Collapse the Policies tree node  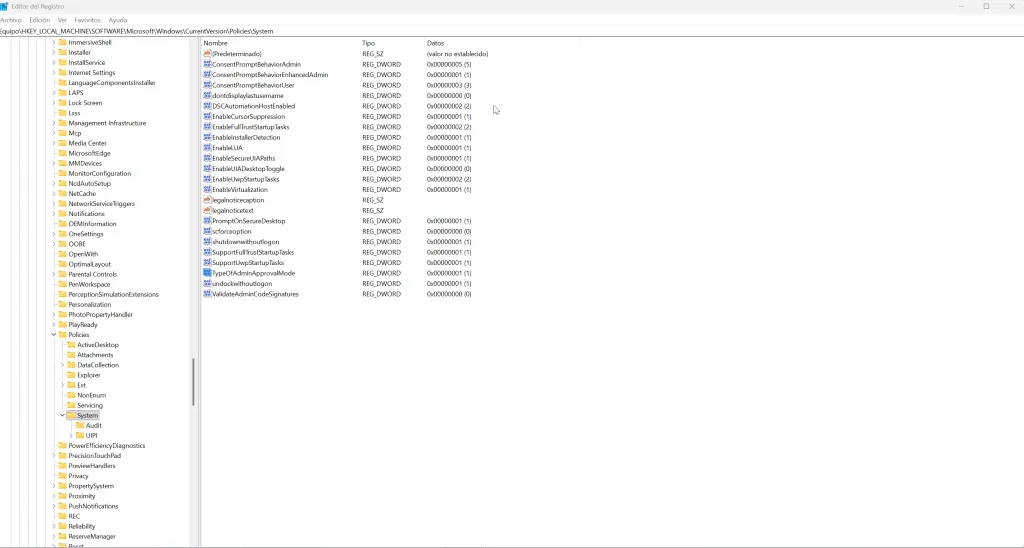54,334
